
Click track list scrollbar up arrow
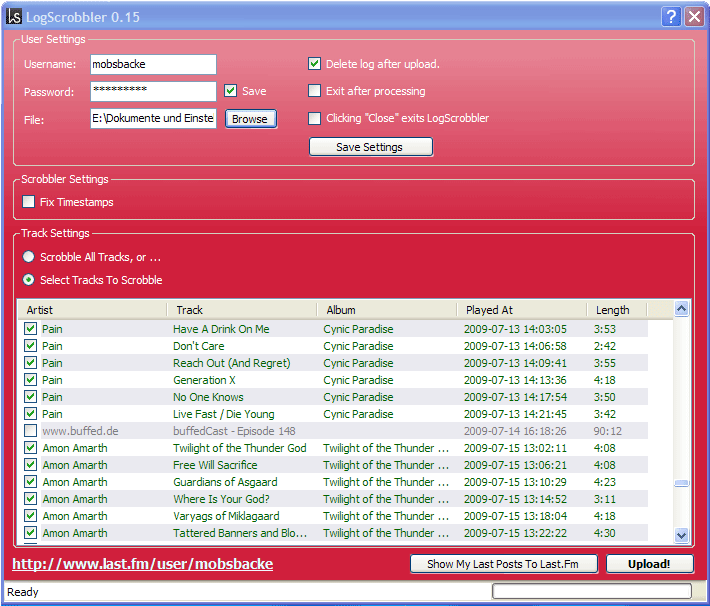[681, 309]
